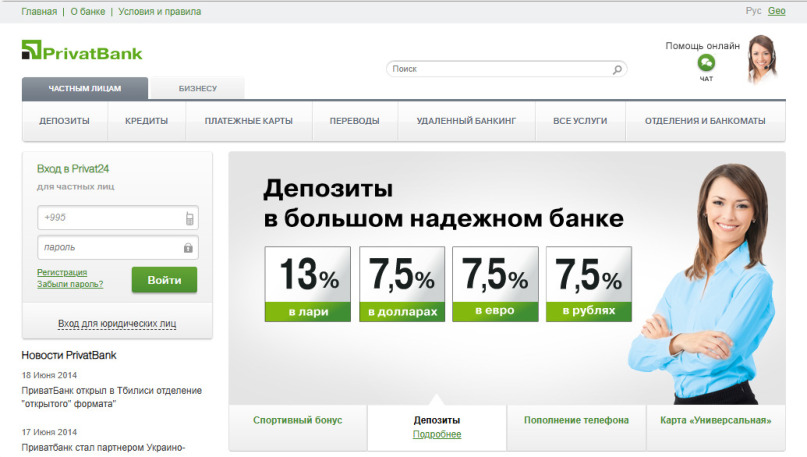Viewport: 807px width, 457px height.
Task: Open the Переводы menu
Action: coord(355,121)
